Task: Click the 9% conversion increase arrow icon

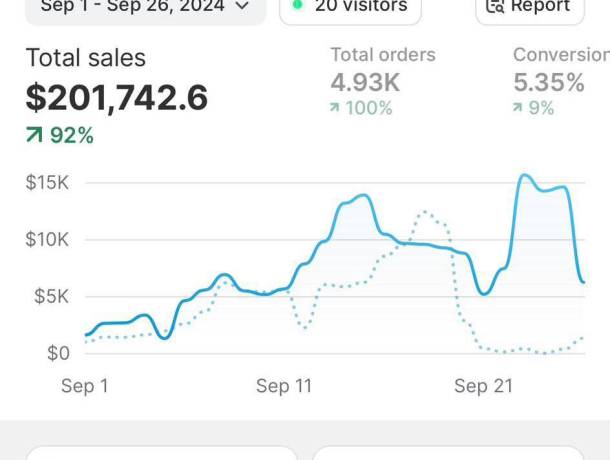Action: (x=517, y=107)
